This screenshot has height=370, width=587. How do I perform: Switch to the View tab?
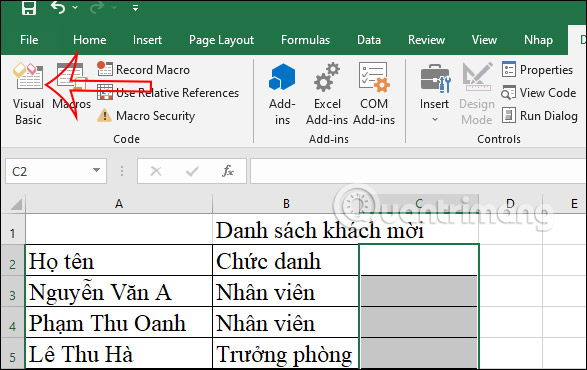pos(484,40)
